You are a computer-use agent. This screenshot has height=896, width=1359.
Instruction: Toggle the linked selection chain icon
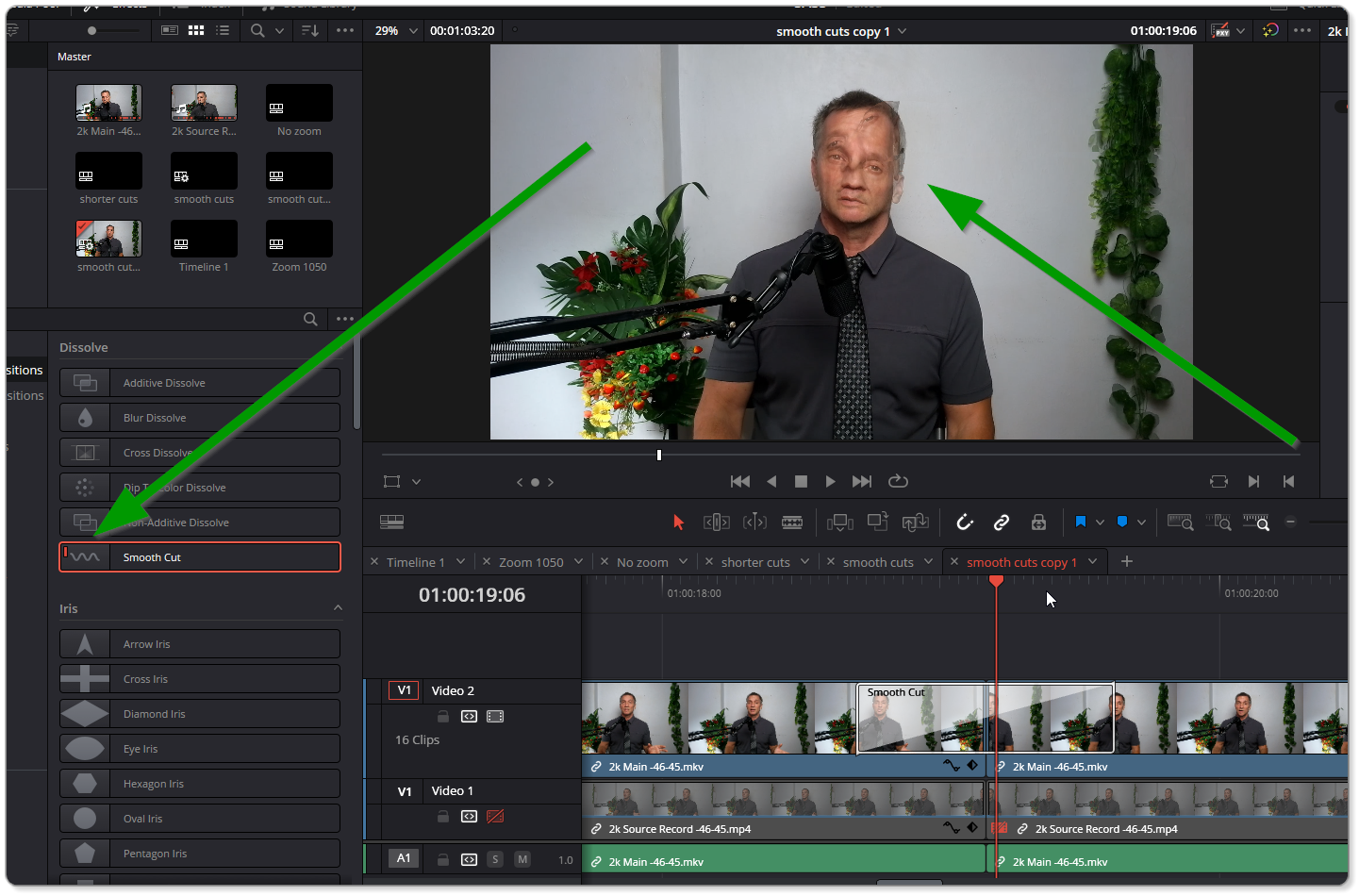(x=1002, y=522)
